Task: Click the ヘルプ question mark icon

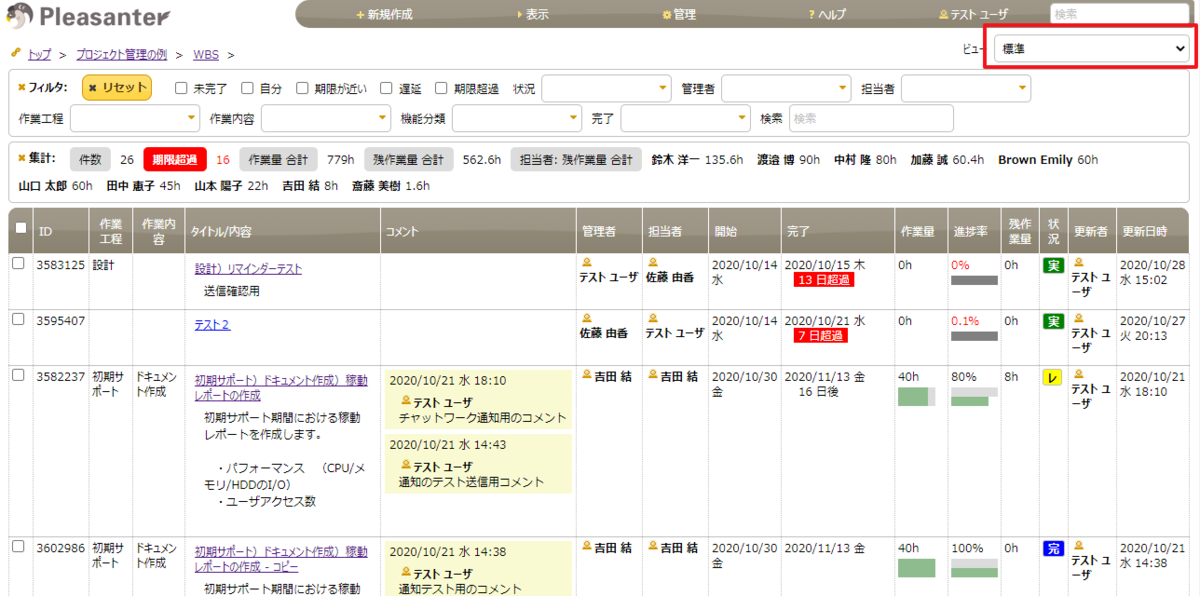Action: 810,13
